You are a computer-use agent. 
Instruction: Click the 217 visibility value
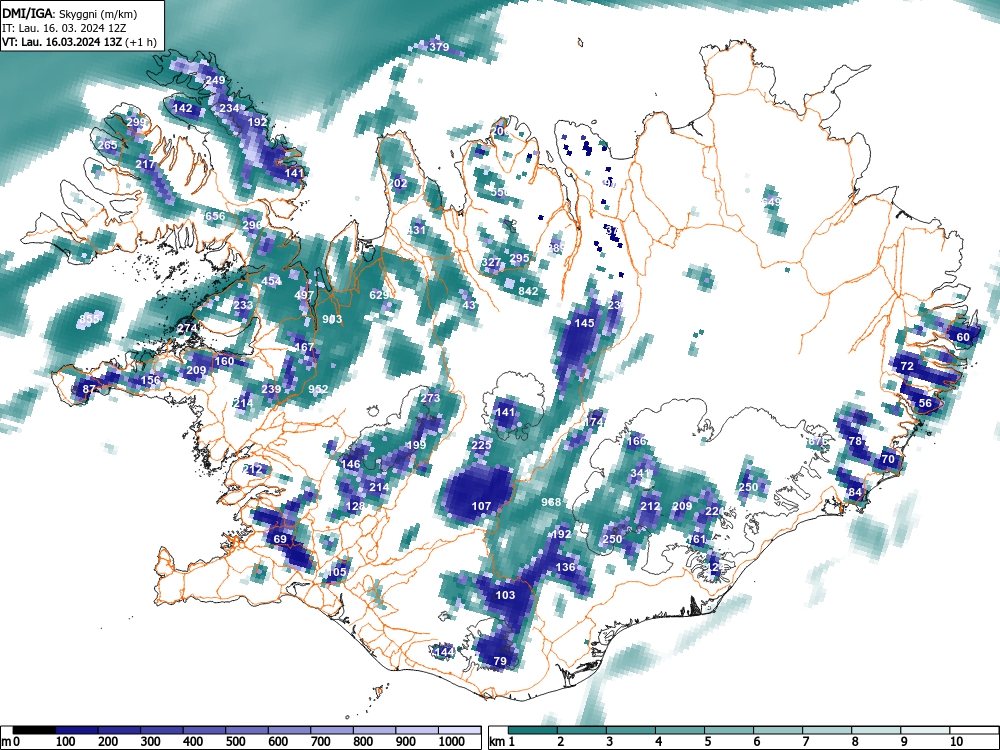[x=145, y=164]
